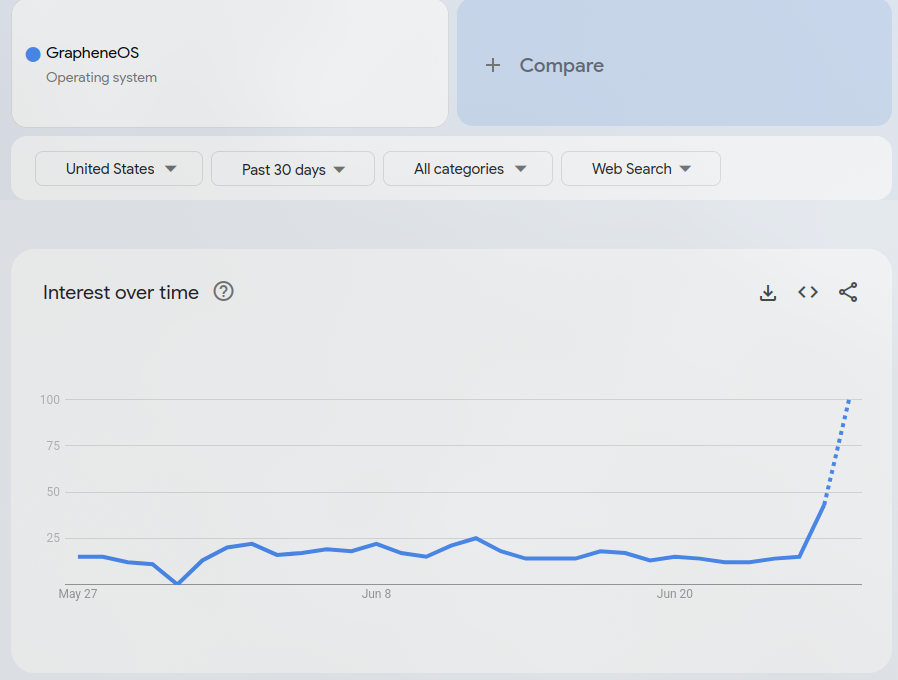898x680 pixels.
Task: Open the embed code icon
Action: pyautogui.click(x=808, y=292)
